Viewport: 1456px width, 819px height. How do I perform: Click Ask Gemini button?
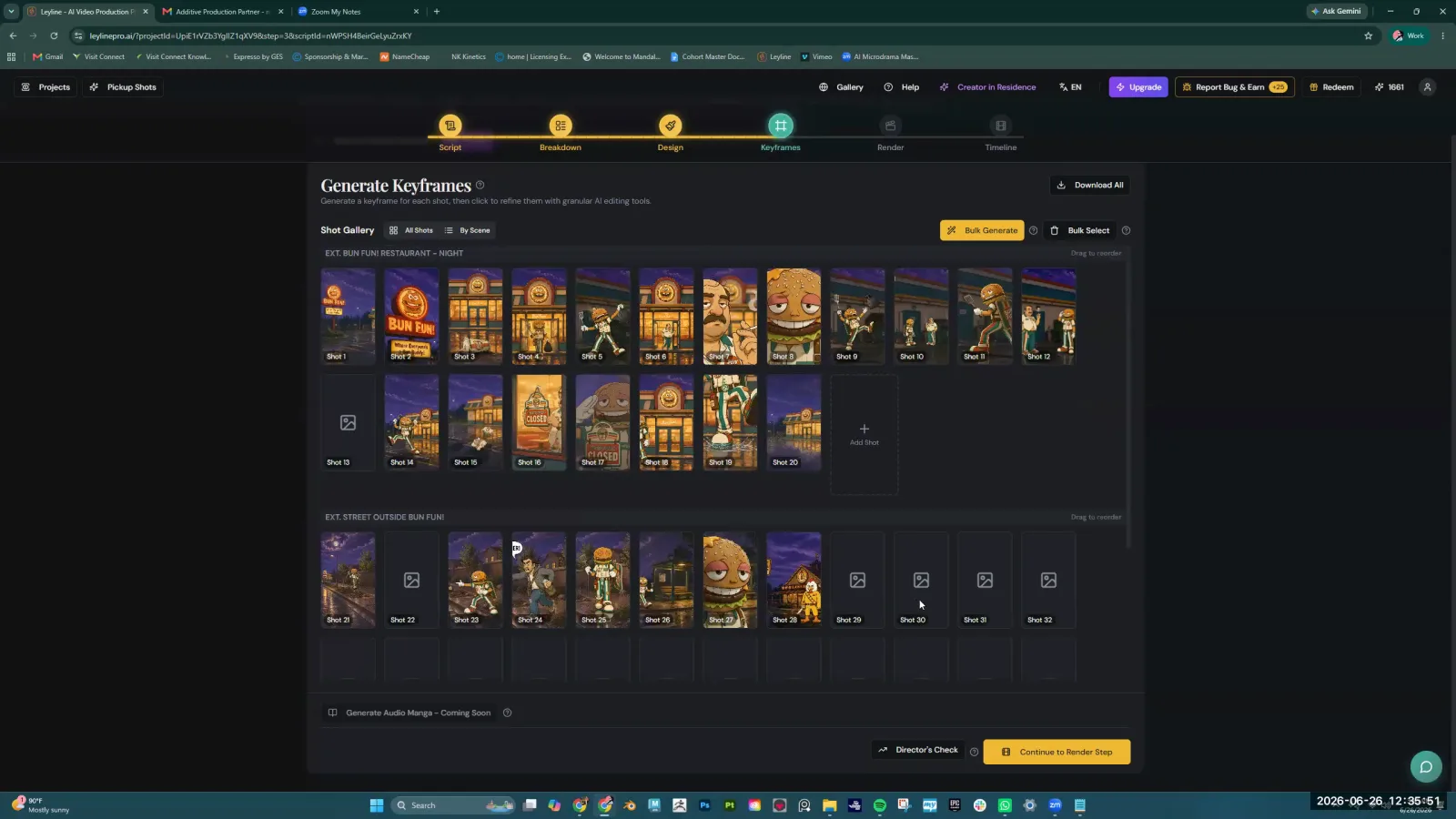pyautogui.click(x=1336, y=11)
